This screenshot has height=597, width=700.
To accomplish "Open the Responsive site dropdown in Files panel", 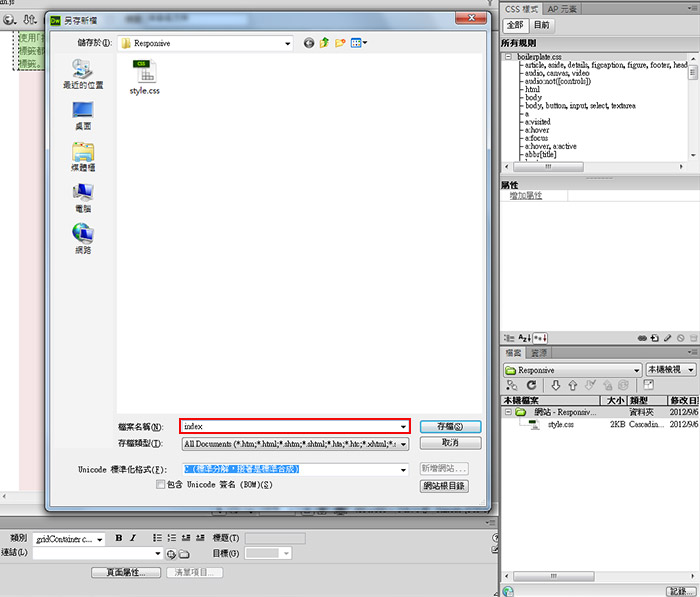I will tap(572, 370).
